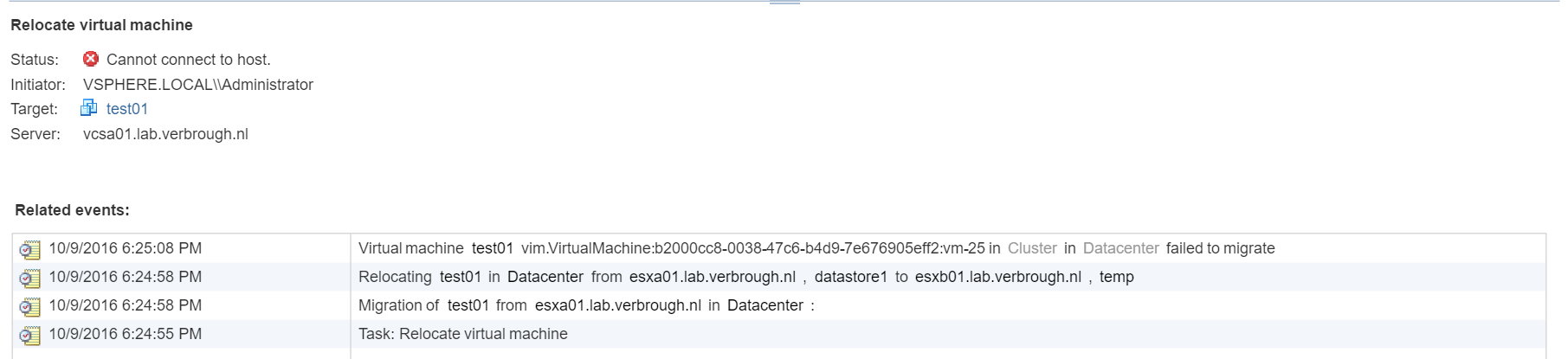Select the Relocating test01 event description
Viewport: 1568px width, 359px height.
click(x=745, y=277)
